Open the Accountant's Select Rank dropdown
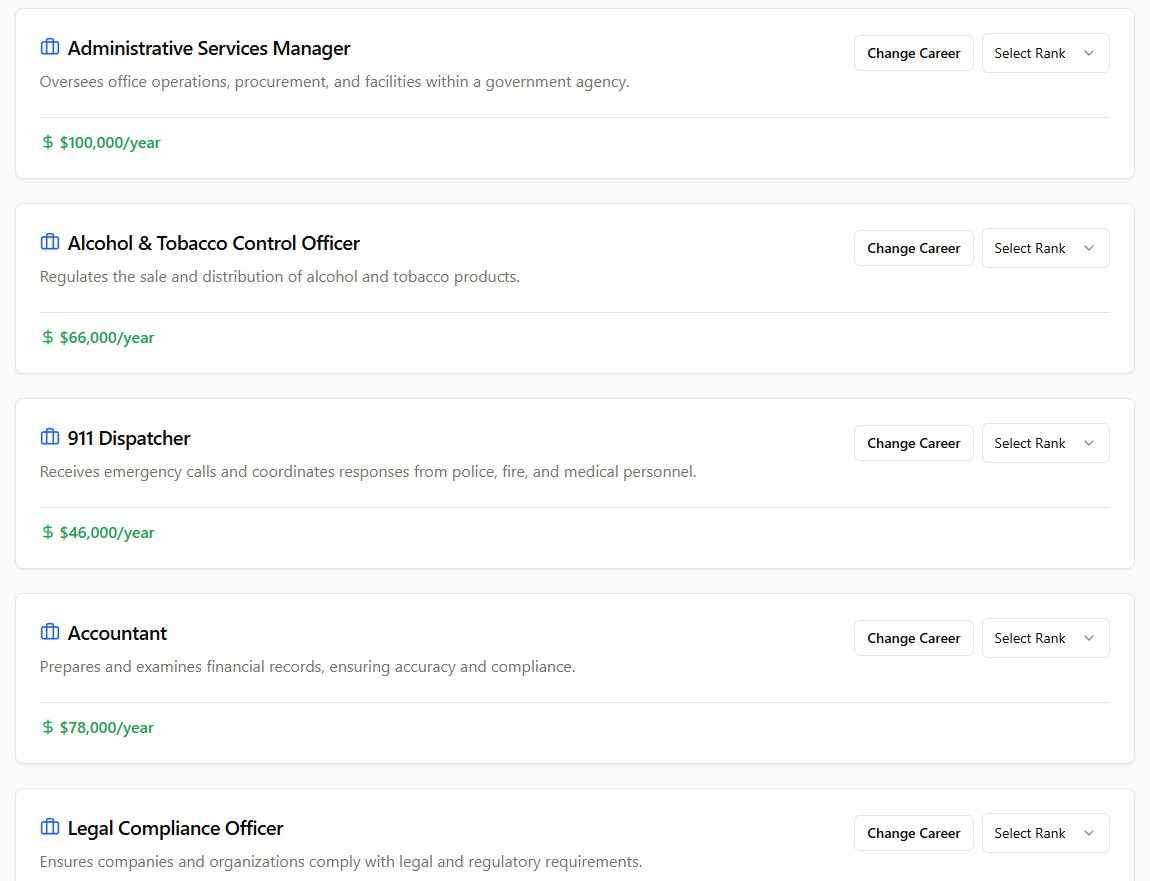This screenshot has height=881, width=1150. coord(1045,638)
